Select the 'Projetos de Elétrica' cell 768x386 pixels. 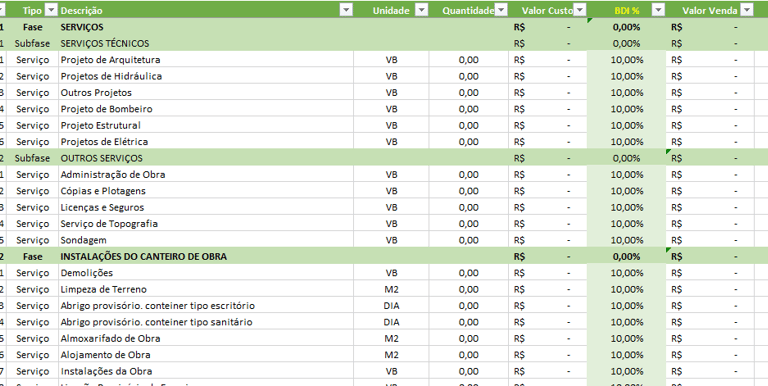[x=206, y=142]
